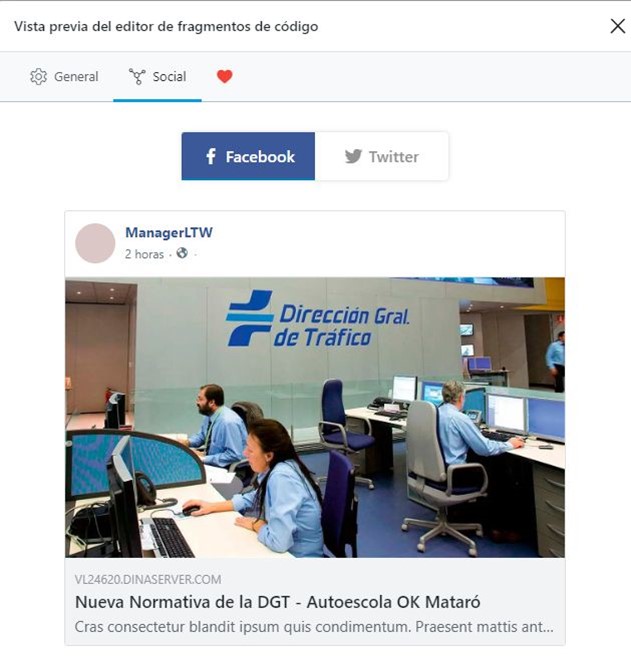Image resolution: width=631 pixels, height=662 pixels.
Task: Open the ManagerLTW profile name link
Action: point(169,232)
